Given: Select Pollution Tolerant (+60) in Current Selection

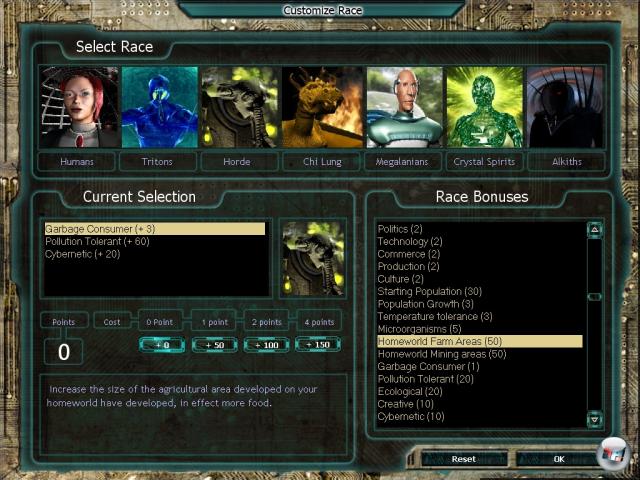Looking at the screenshot, I should [x=97, y=242].
